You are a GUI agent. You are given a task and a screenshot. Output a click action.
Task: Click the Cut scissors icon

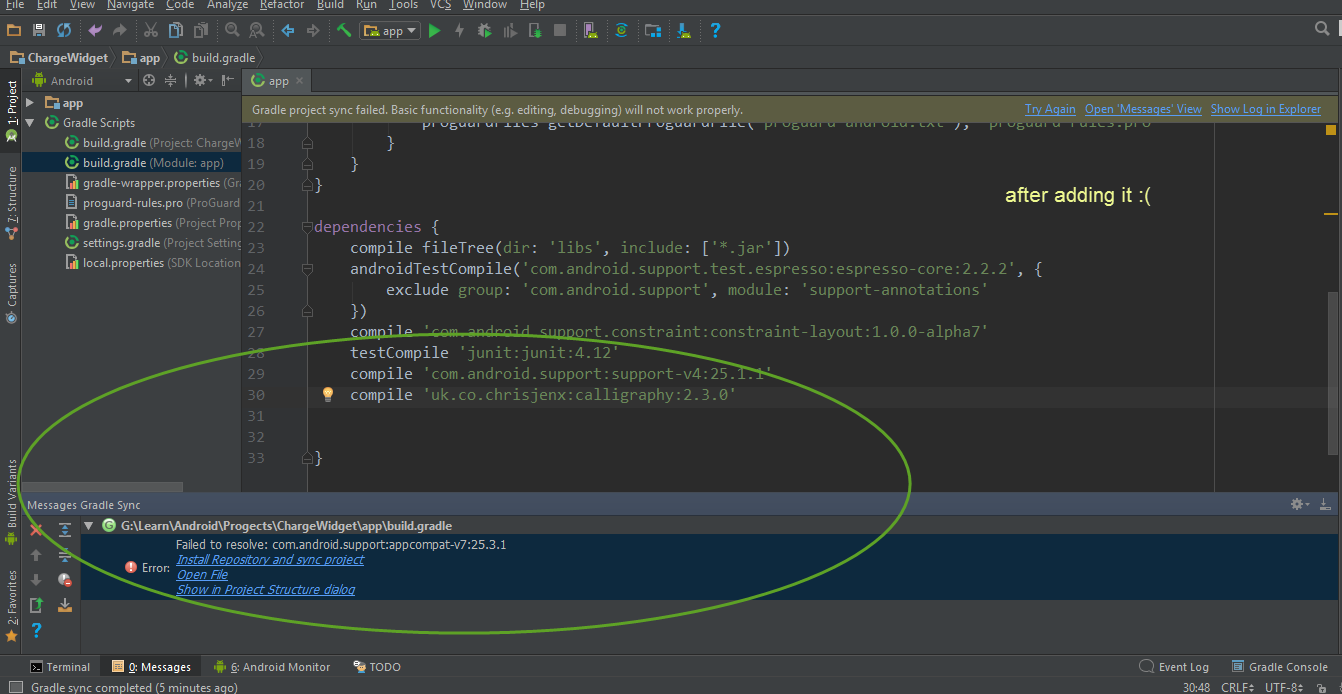150,31
